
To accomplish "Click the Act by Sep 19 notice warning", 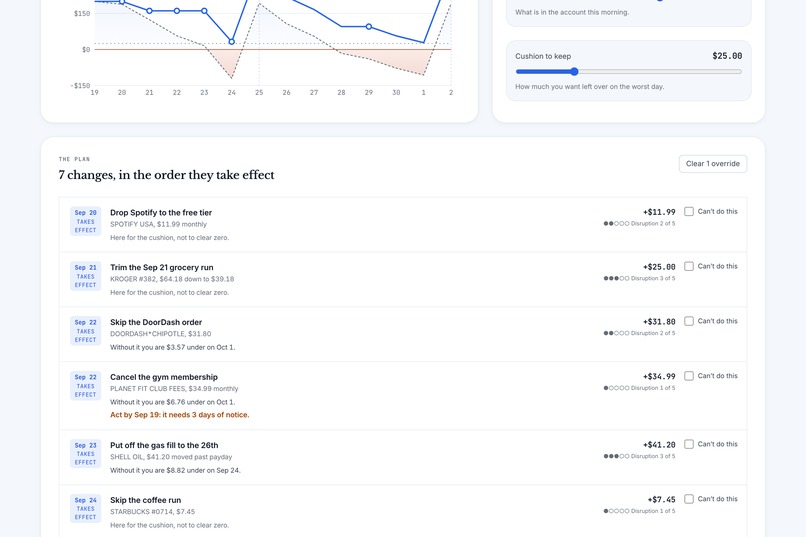I will pyautogui.click(x=179, y=415).
